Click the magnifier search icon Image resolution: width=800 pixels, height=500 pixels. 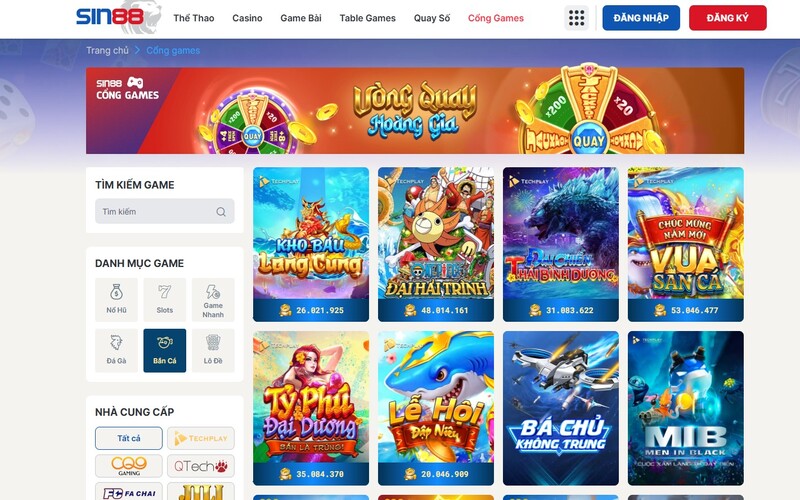221,212
